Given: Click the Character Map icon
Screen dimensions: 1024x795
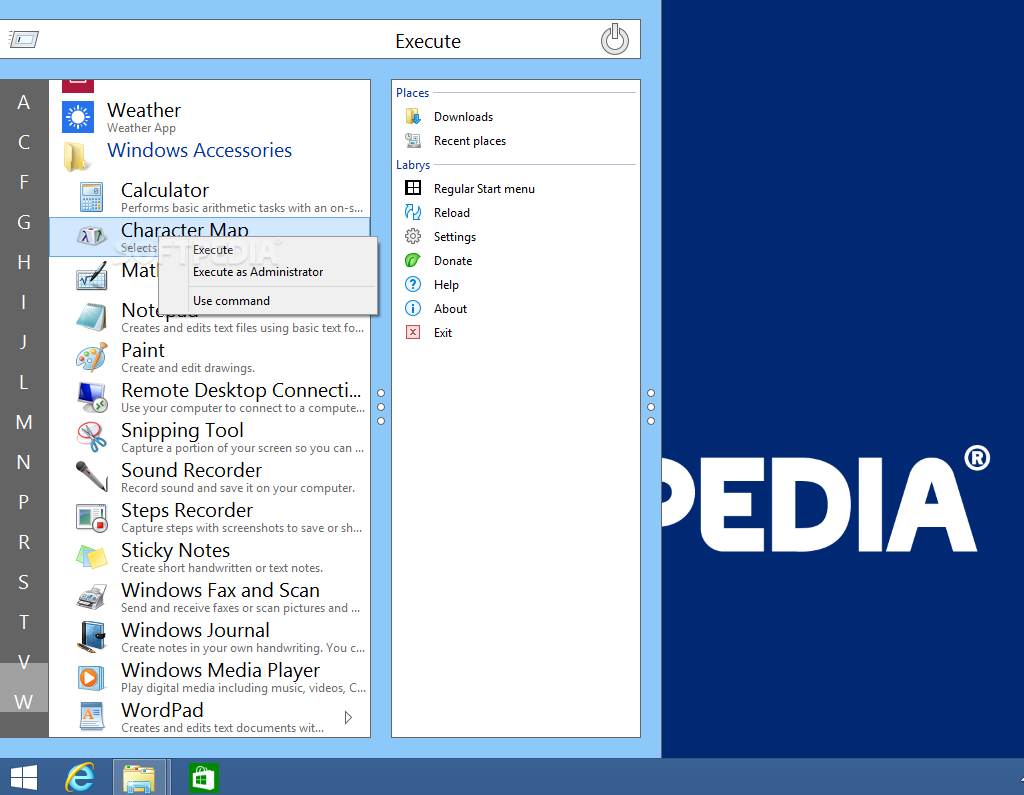Looking at the screenshot, I should (x=91, y=236).
